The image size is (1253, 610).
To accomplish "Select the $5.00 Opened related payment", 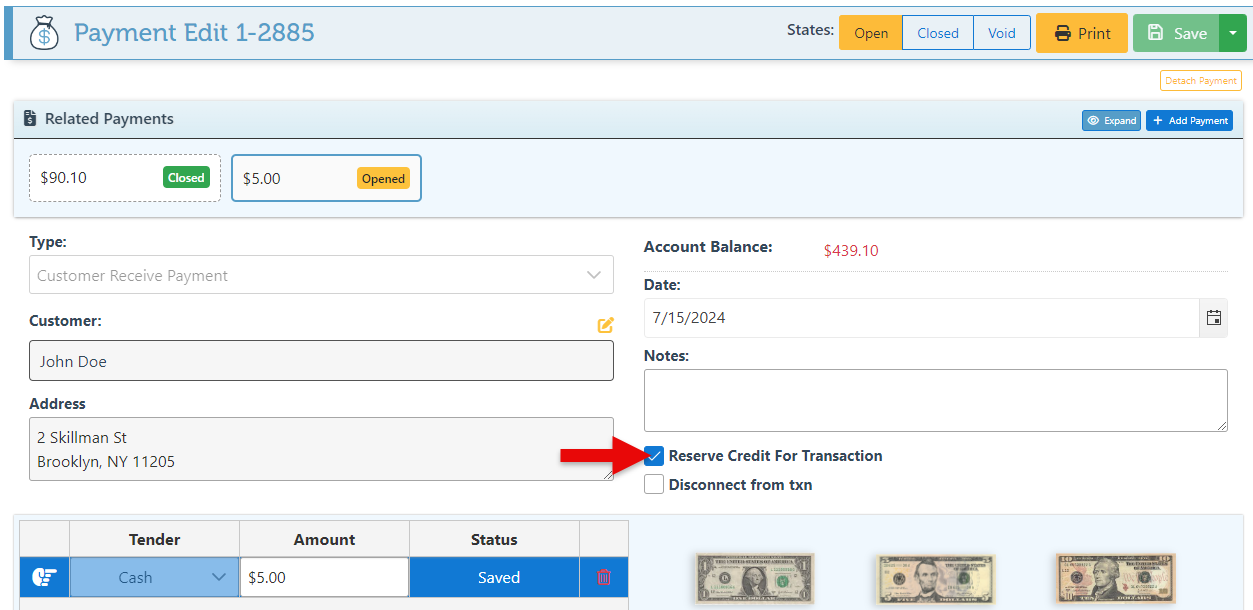I will 326,178.
